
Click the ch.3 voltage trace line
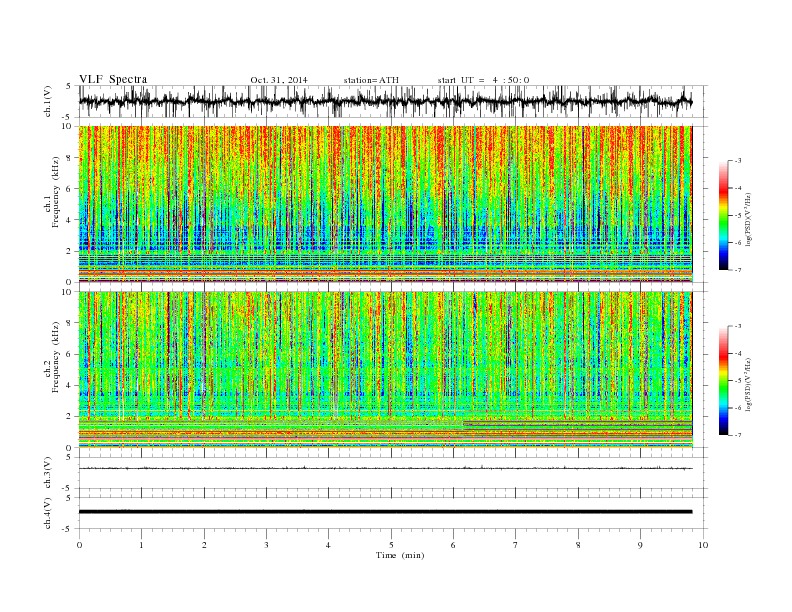(x=385, y=469)
